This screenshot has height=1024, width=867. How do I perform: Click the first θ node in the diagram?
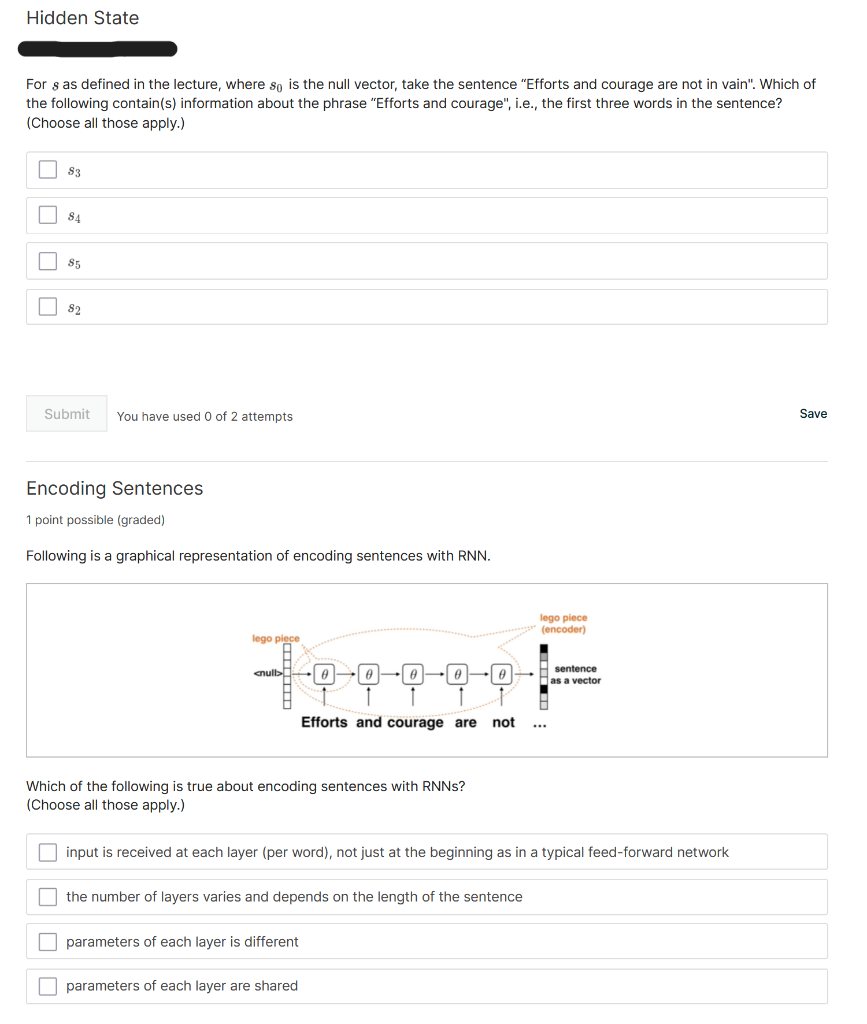[x=323, y=674]
